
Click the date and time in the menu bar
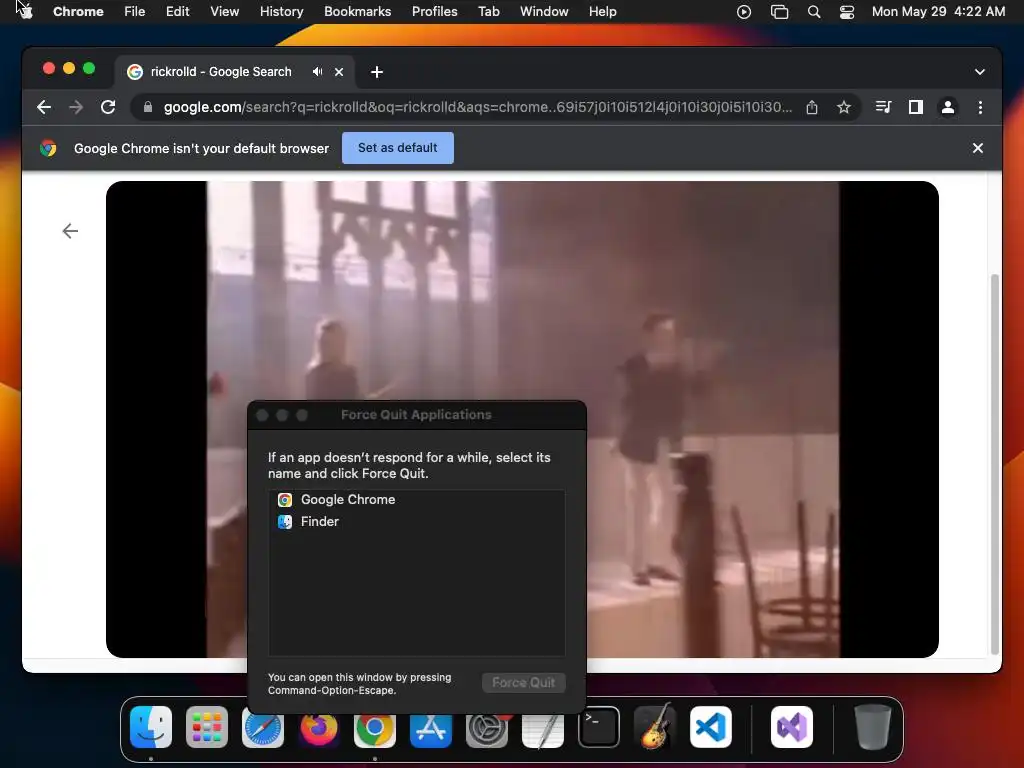(x=938, y=11)
